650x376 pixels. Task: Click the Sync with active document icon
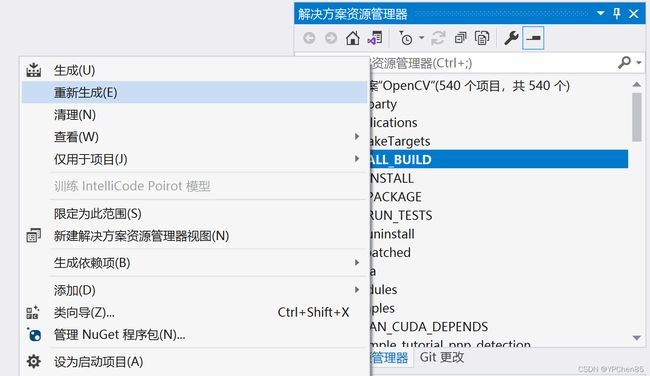(x=438, y=38)
